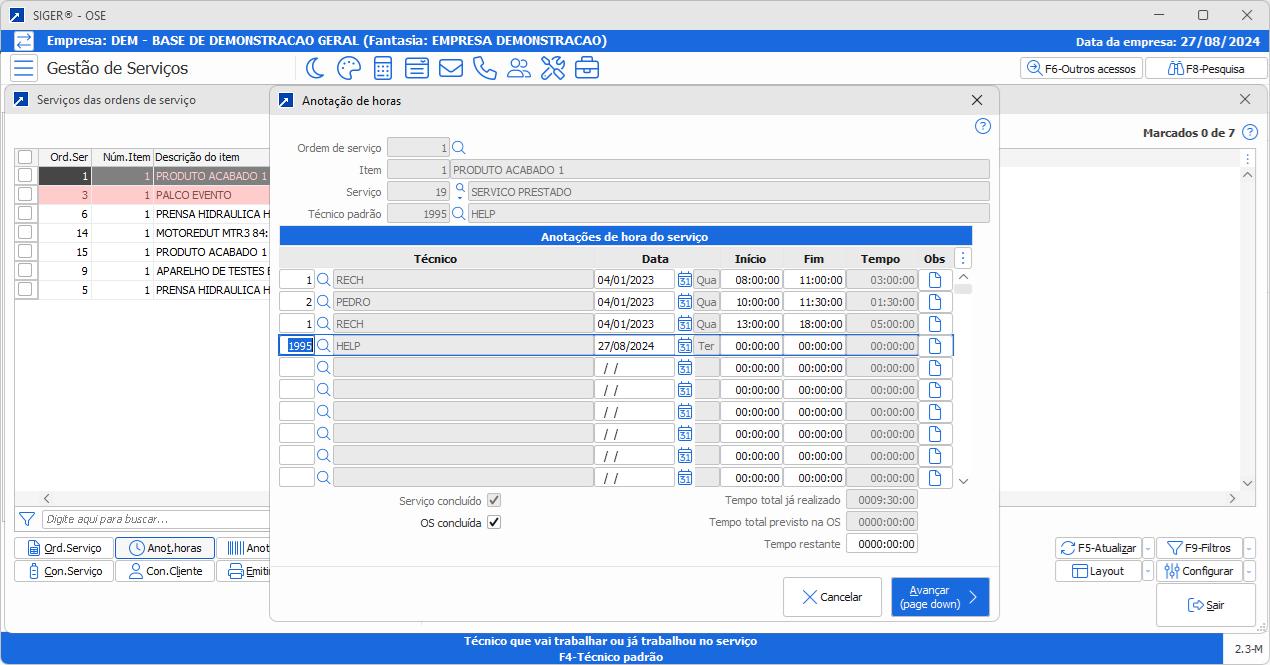
Task: Check the PALCO EVENTO row checkbox
Action: pyautogui.click(x=25, y=195)
